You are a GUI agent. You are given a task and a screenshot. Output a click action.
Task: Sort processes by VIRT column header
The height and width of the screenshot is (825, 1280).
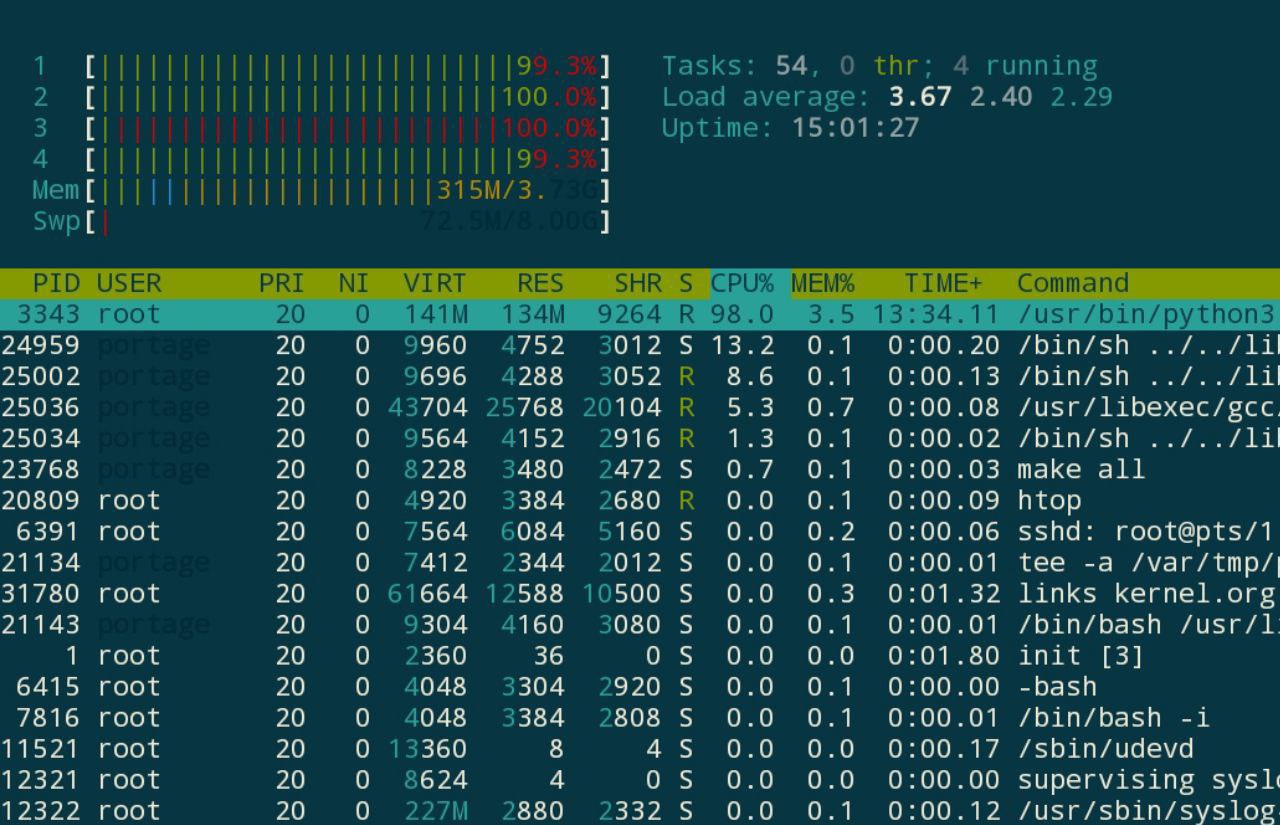point(435,283)
